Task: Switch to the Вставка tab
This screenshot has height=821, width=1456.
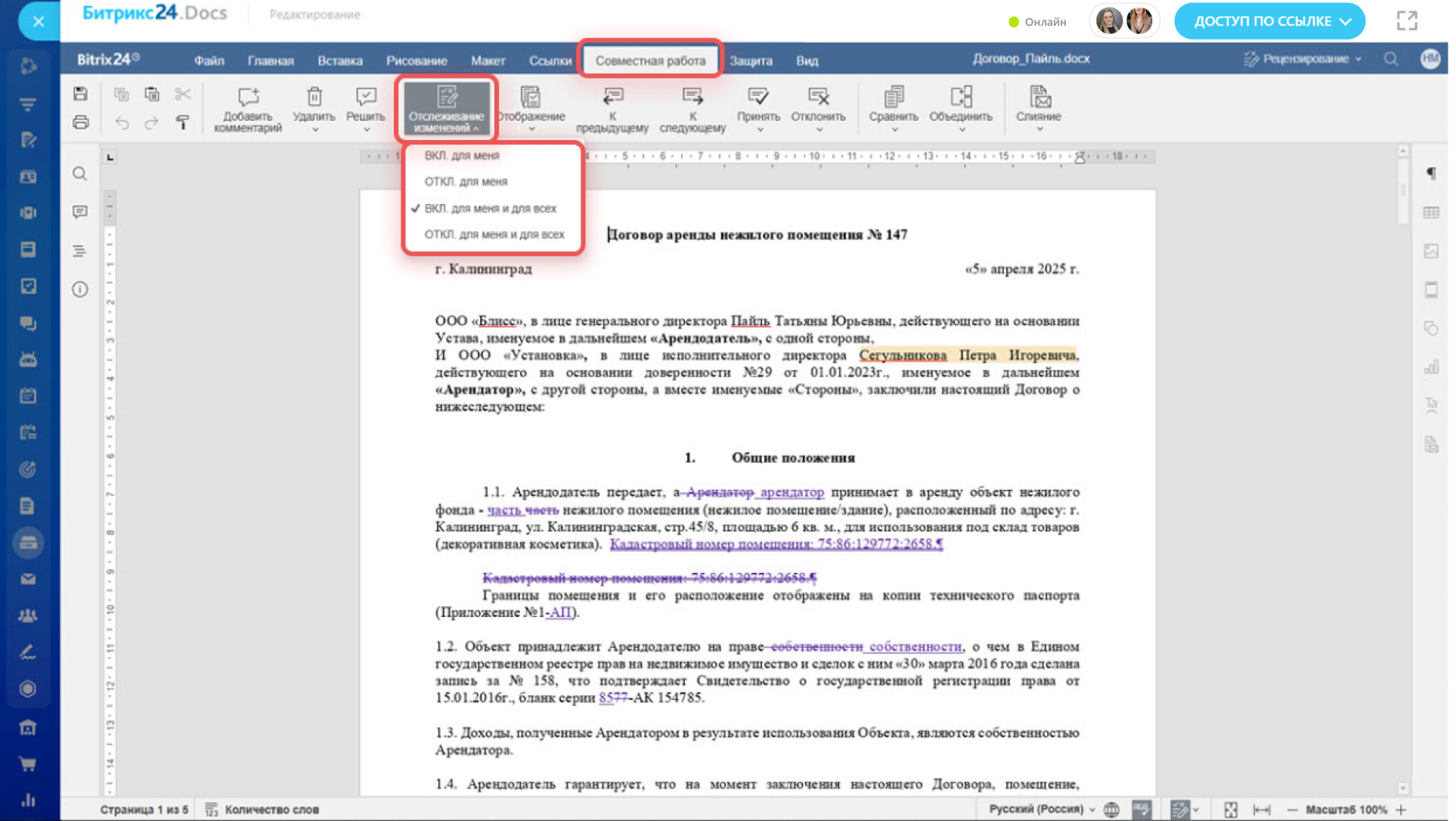Action: pyautogui.click(x=339, y=60)
